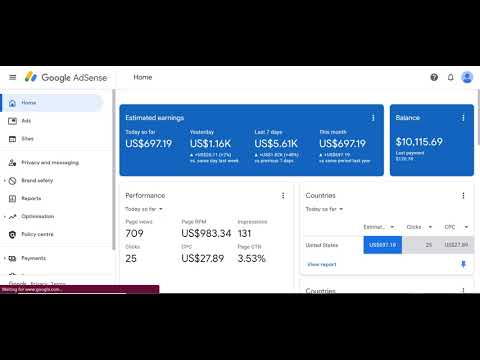The height and width of the screenshot is (360, 480).
Task: Click the sidebar vertical scrollbar
Action: click(x=114, y=169)
